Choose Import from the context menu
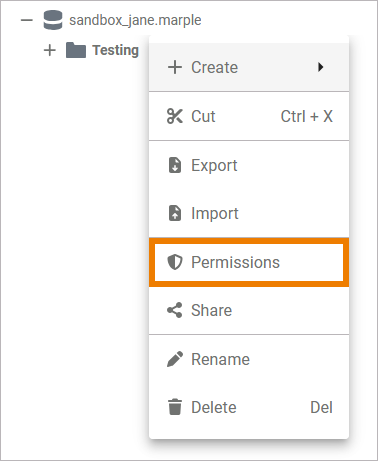The image size is (378, 461). point(249,213)
